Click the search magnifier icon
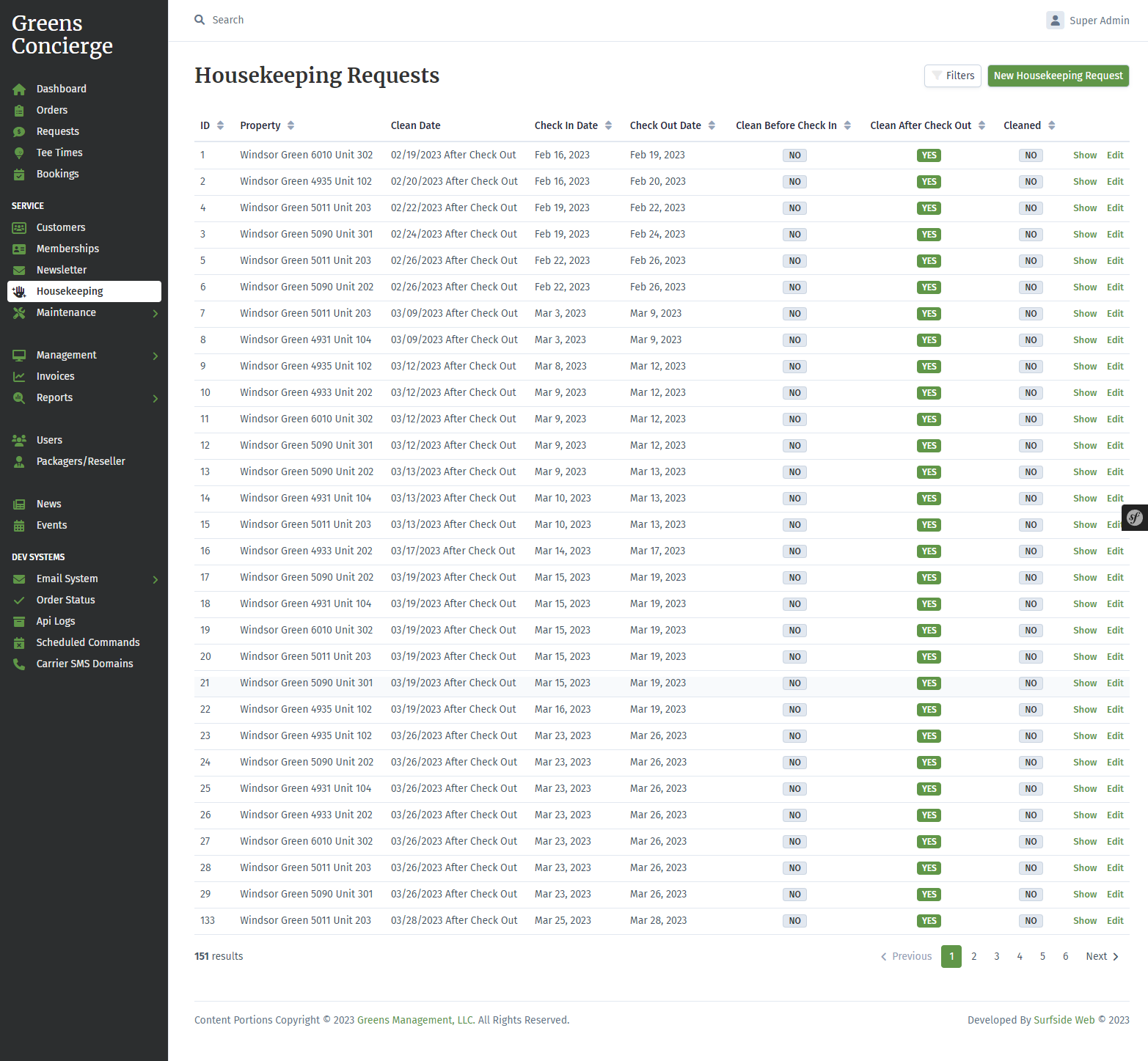 [x=200, y=20]
